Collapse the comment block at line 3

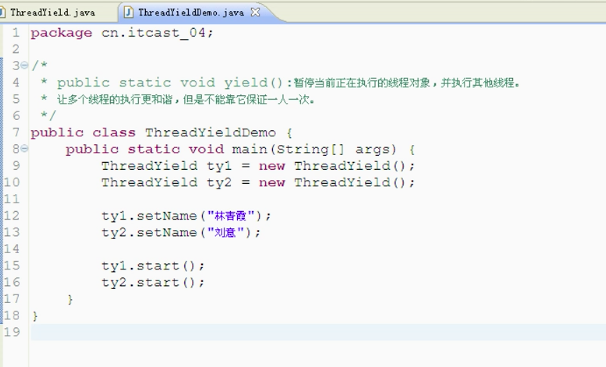tap(24, 65)
